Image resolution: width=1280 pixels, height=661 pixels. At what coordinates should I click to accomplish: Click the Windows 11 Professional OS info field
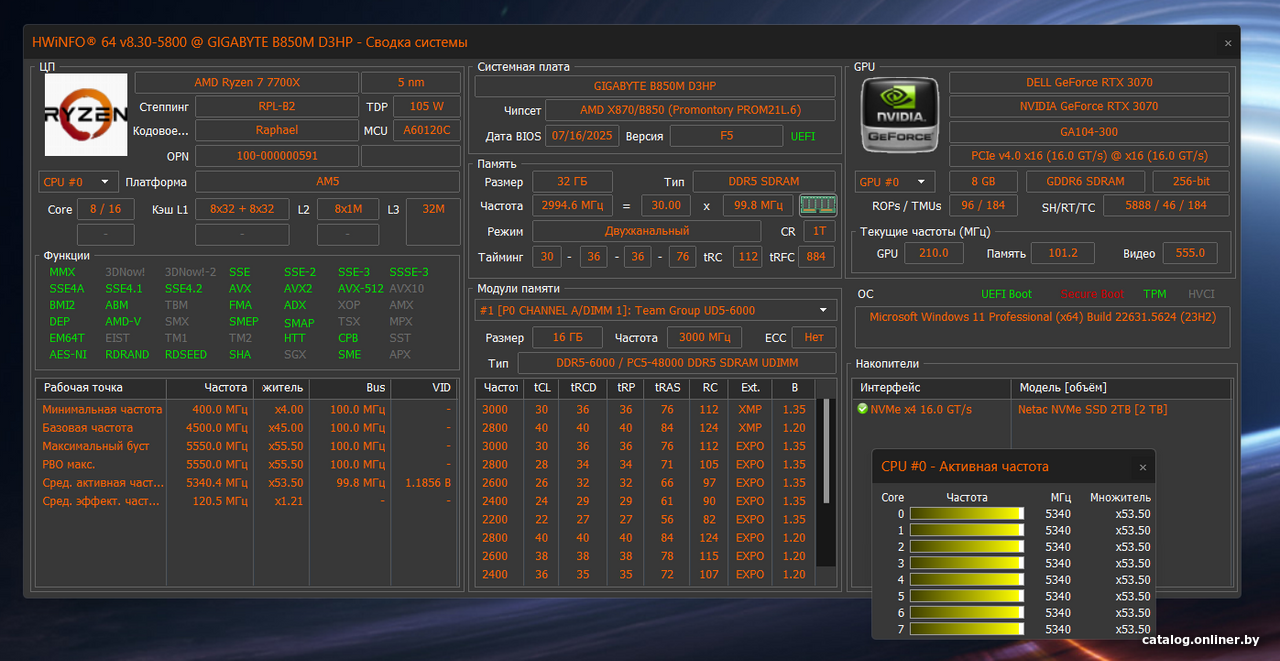point(1041,317)
